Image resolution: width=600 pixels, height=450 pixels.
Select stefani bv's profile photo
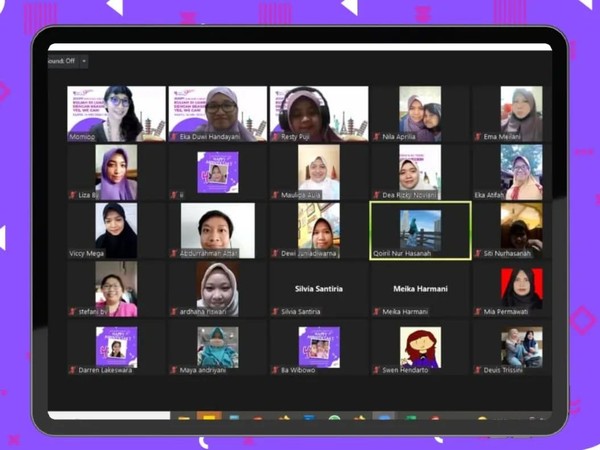(x=116, y=289)
